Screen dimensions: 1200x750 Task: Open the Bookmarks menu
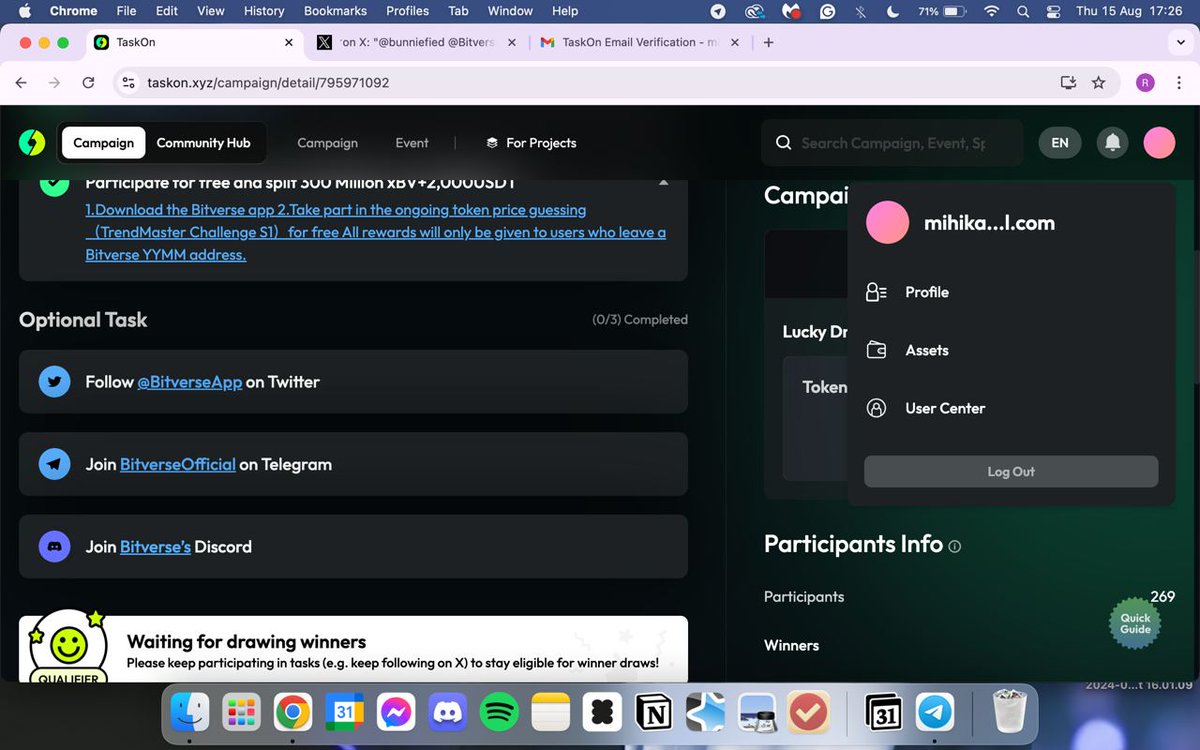click(336, 11)
